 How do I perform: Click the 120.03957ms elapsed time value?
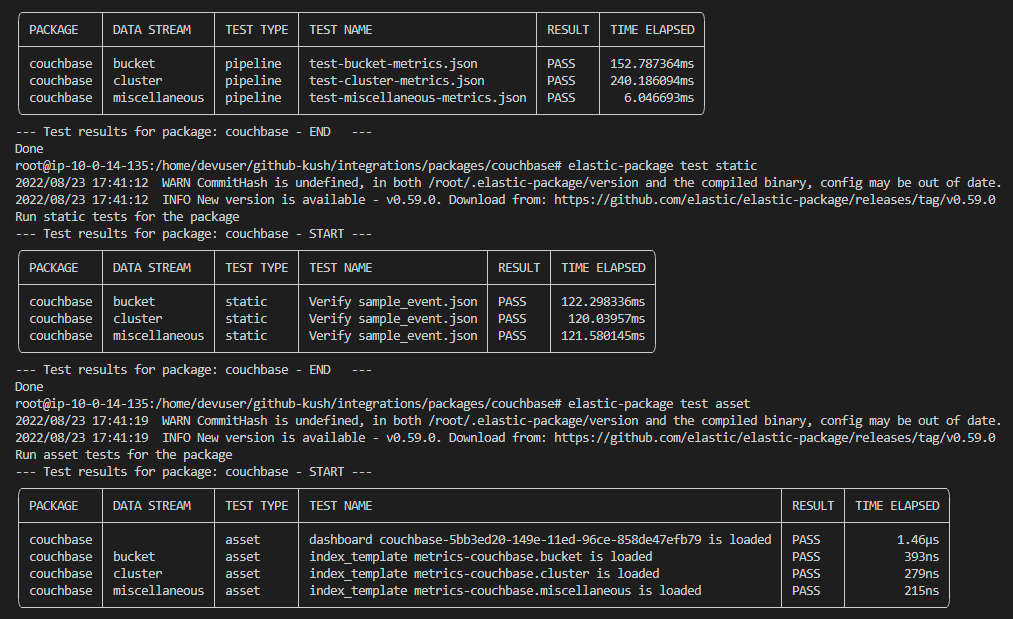[606, 319]
